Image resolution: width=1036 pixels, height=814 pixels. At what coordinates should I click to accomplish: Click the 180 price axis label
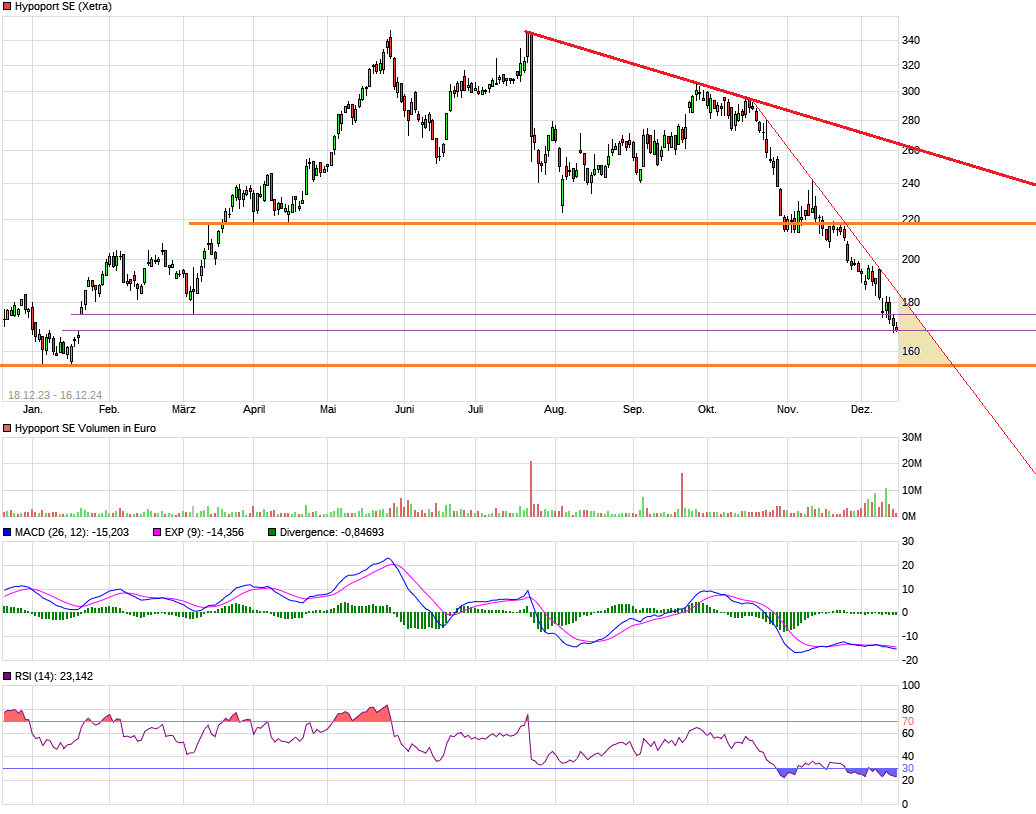click(x=911, y=302)
